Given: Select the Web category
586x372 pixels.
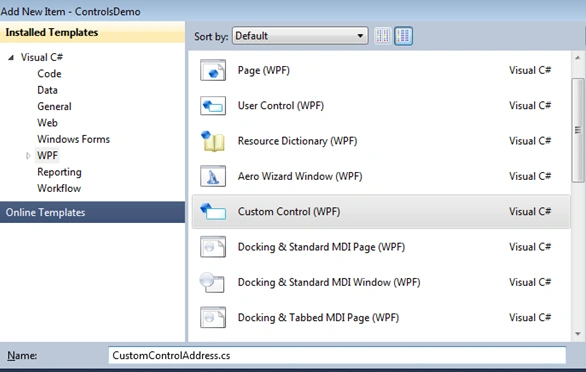Looking at the screenshot, I should [x=47, y=123].
